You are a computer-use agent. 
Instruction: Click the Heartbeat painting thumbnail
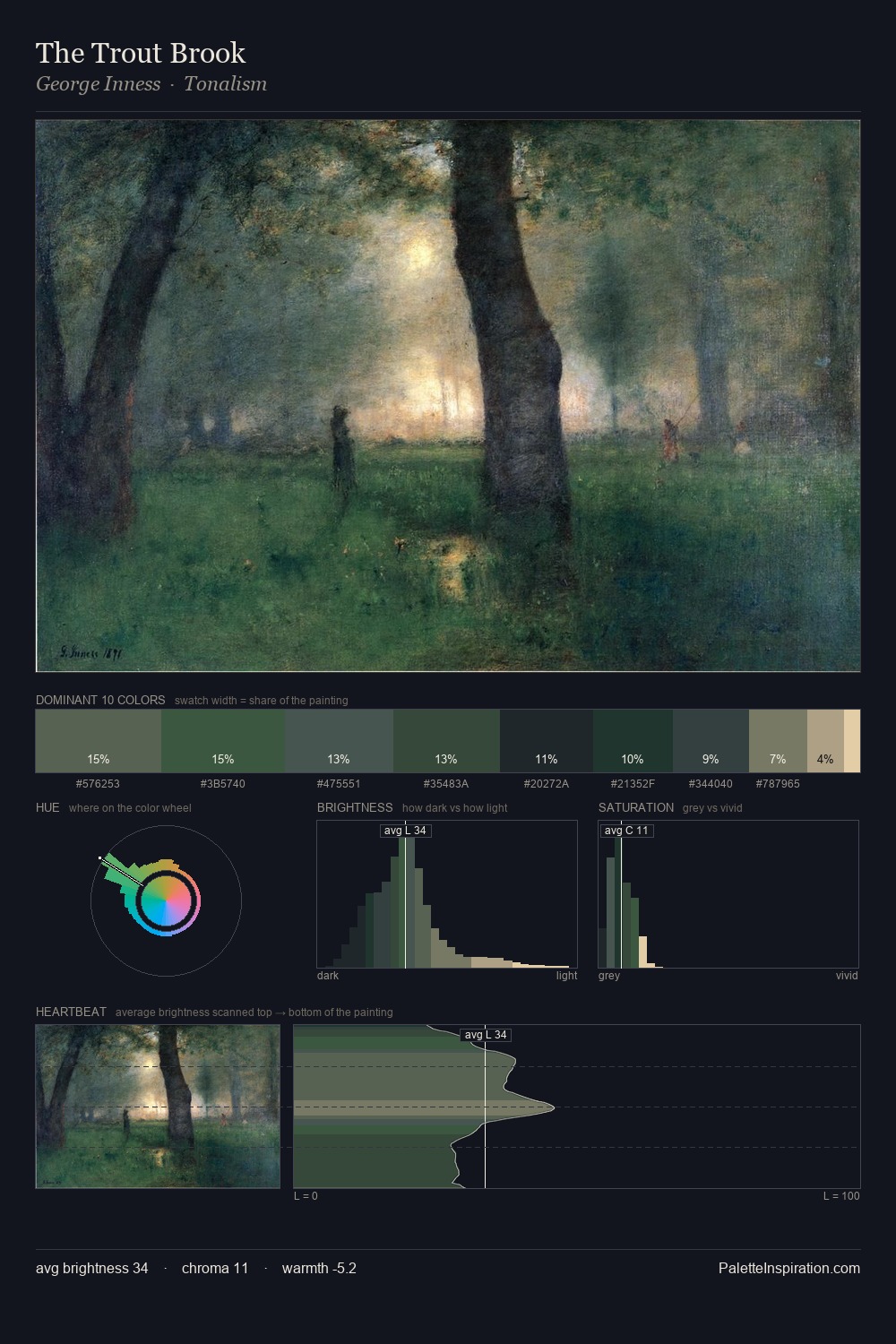[158, 1107]
